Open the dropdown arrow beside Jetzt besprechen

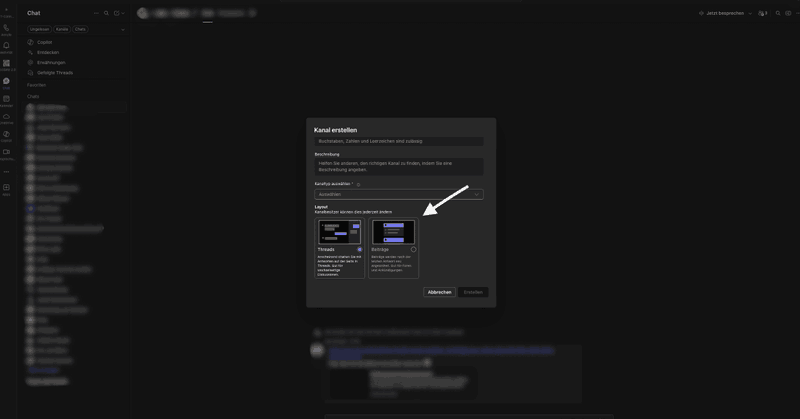tap(750, 14)
